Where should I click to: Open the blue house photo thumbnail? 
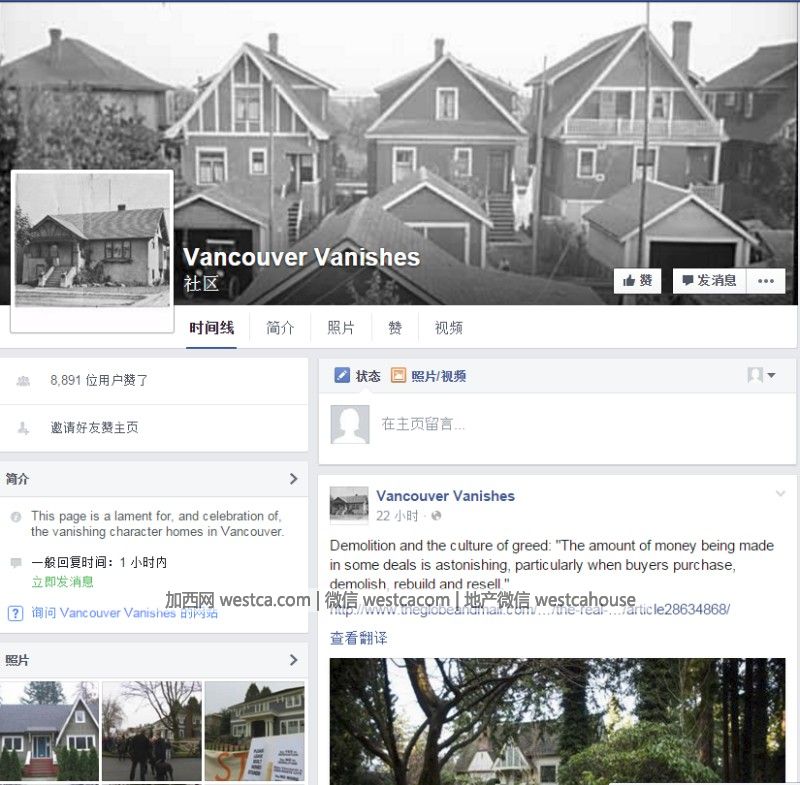(49, 731)
